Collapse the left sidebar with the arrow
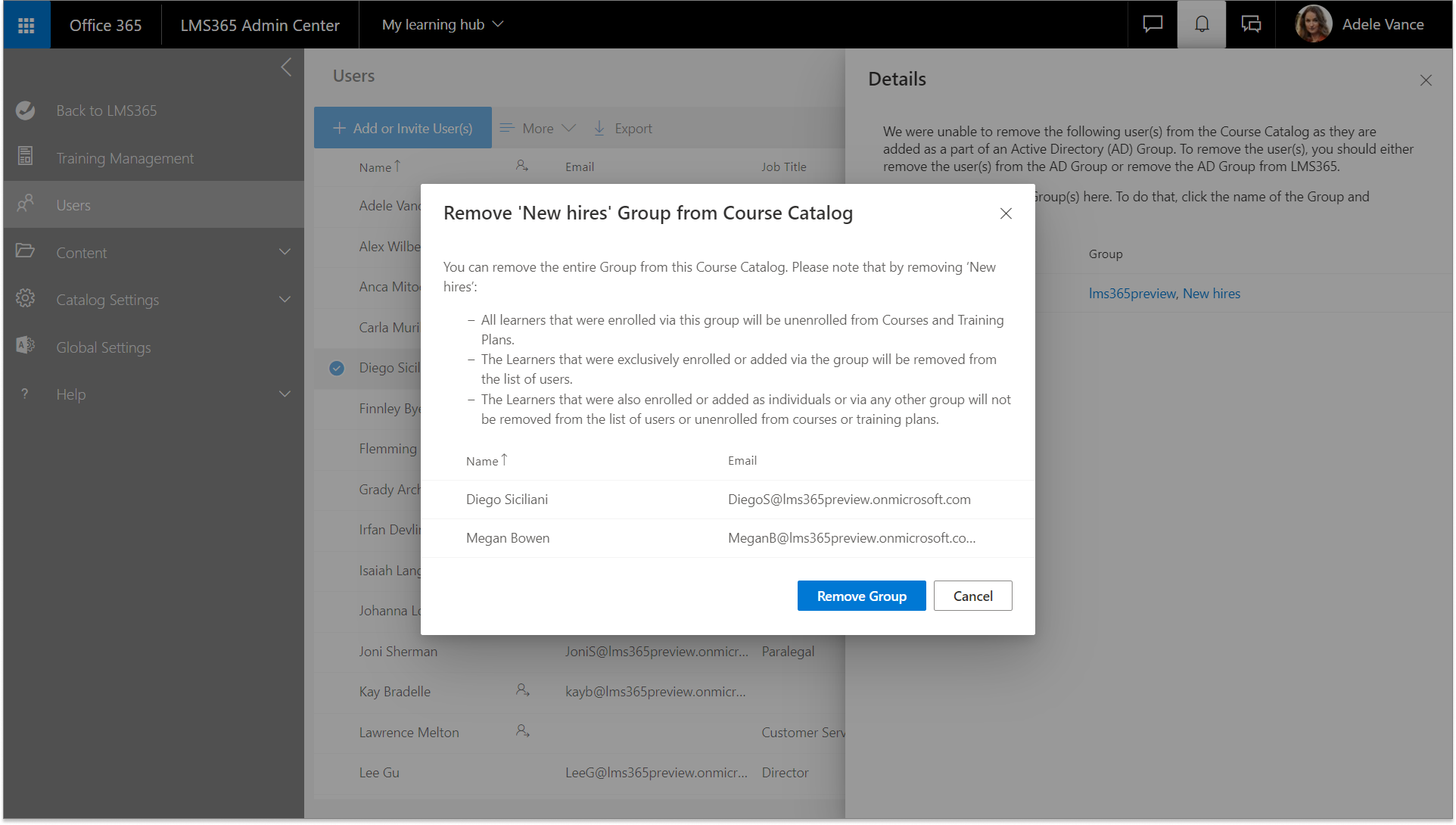The width and height of the screenshot is (1456, 825). point(286,67)
